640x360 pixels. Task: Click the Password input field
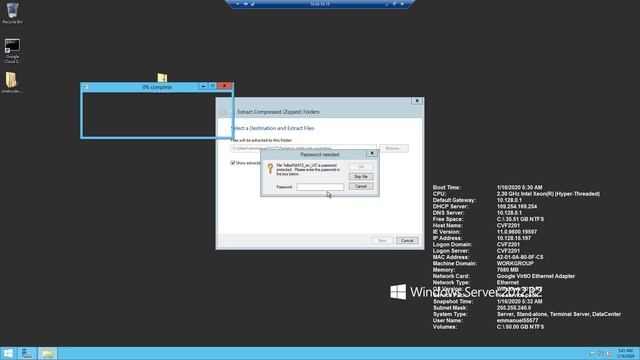(320, 187)
